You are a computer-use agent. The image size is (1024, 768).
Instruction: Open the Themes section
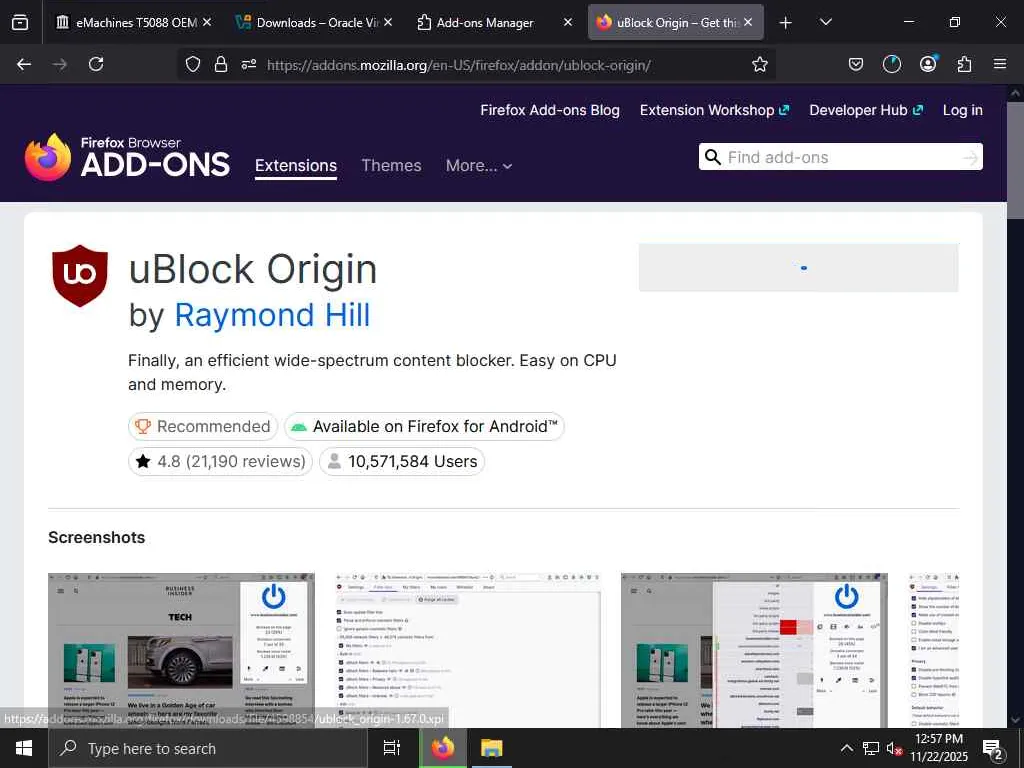(391, 166)
